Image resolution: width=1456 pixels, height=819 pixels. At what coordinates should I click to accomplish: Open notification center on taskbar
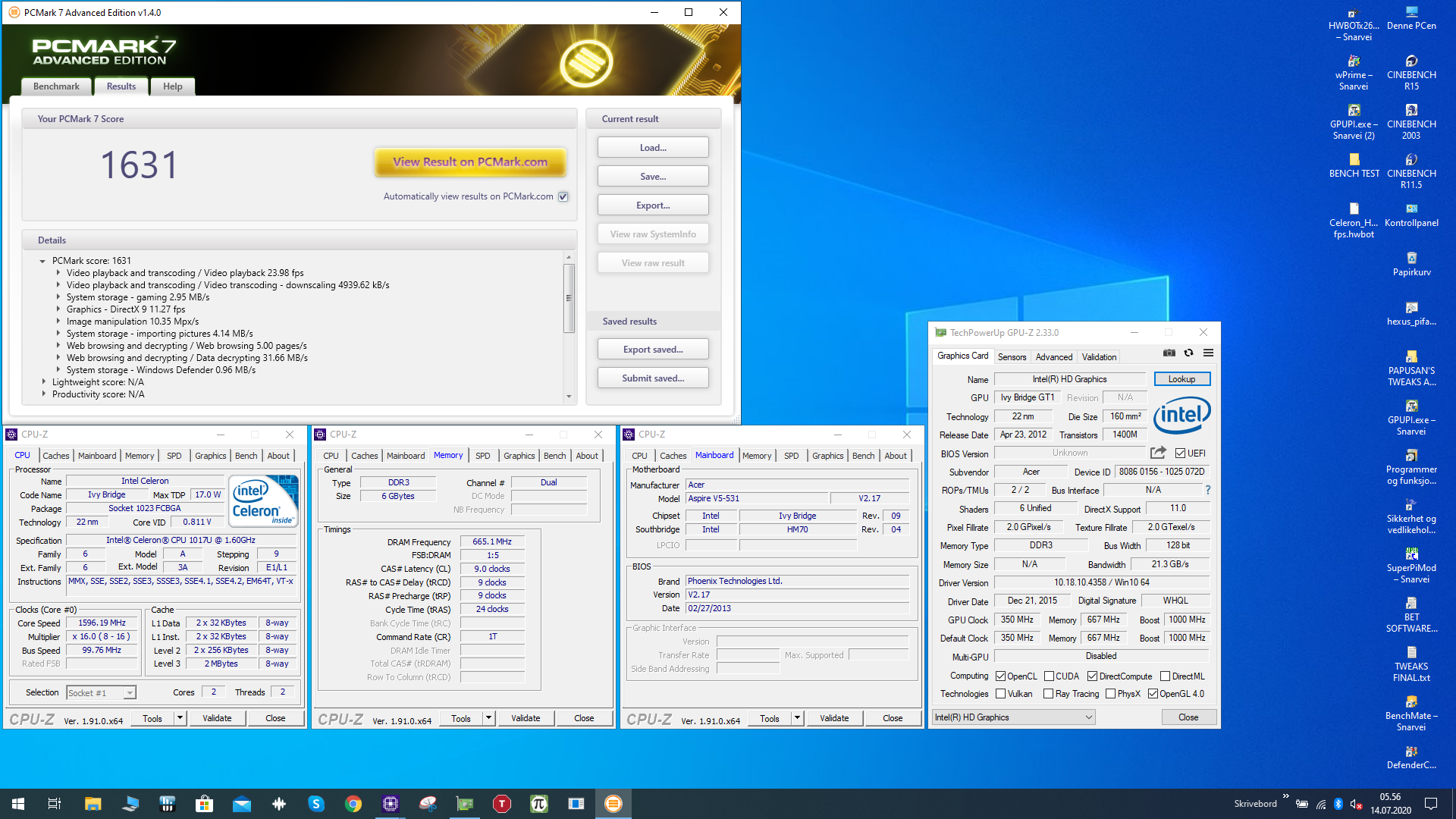(1431, 804)
